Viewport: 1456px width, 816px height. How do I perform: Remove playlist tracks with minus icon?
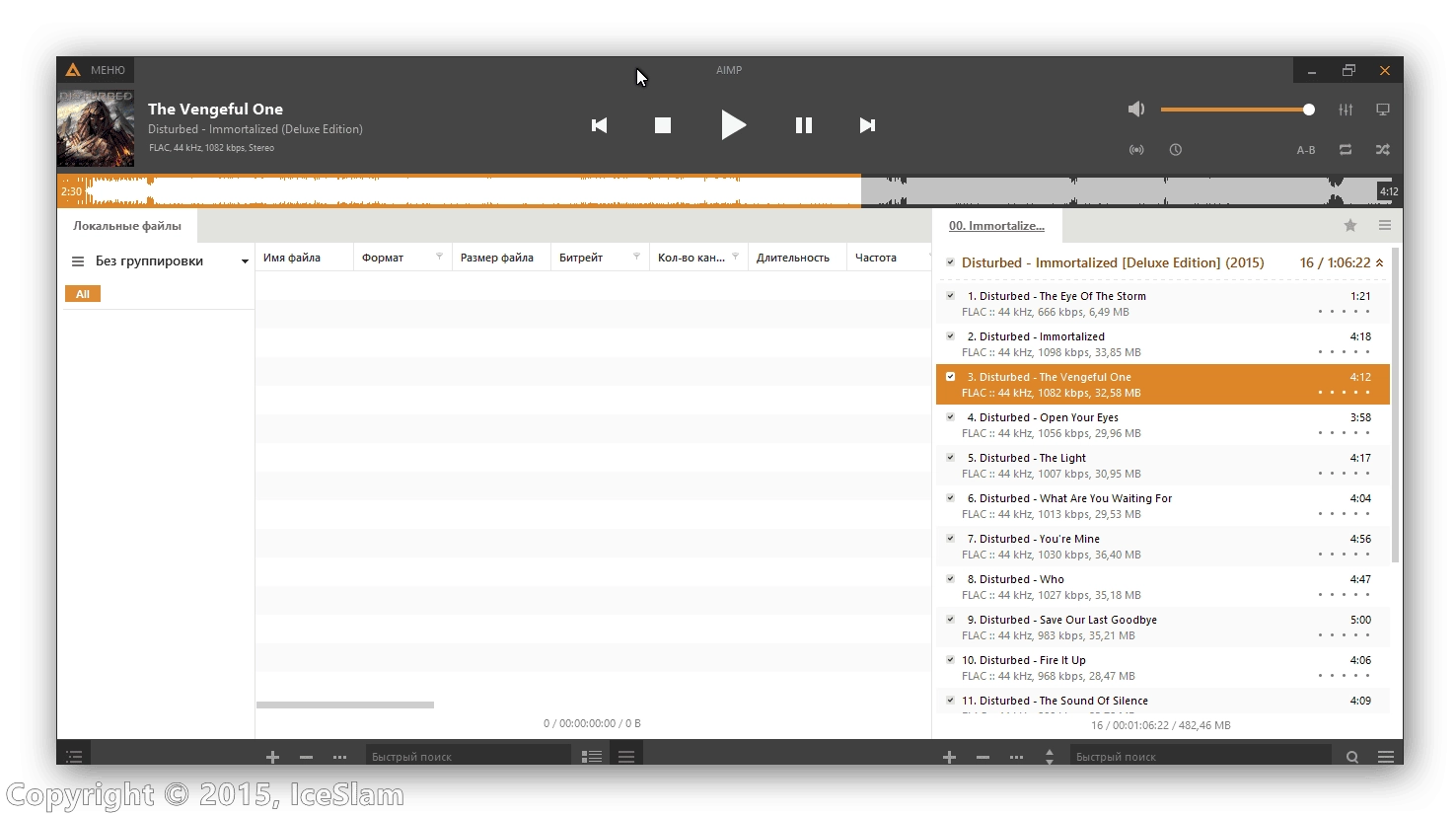[983, 757]
